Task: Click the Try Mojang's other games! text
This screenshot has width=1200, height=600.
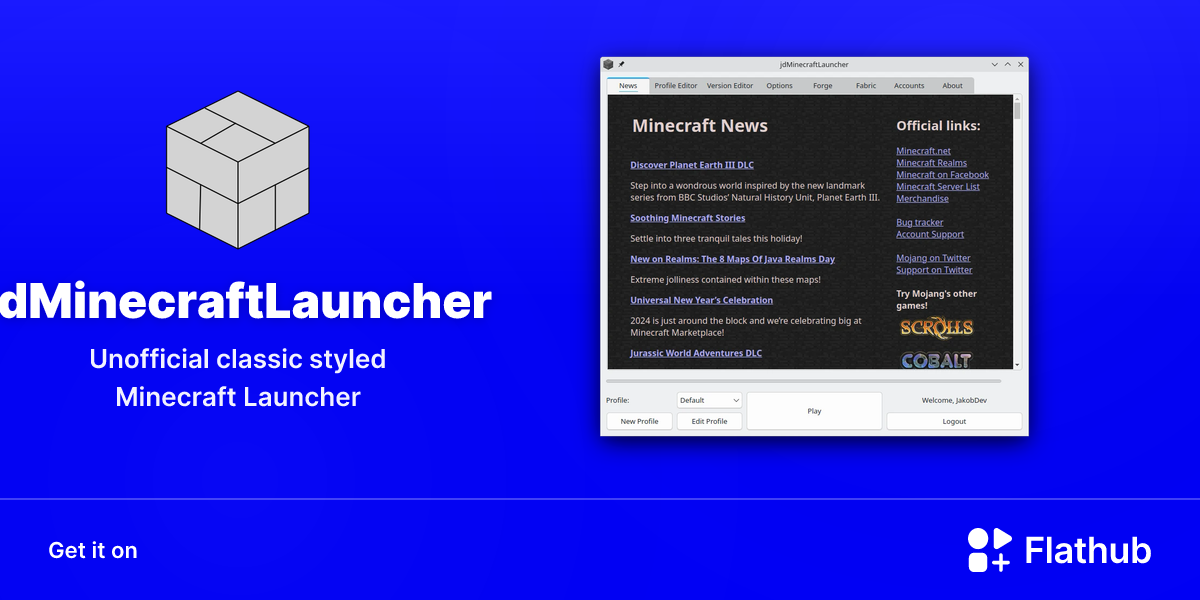Action: 937,300
